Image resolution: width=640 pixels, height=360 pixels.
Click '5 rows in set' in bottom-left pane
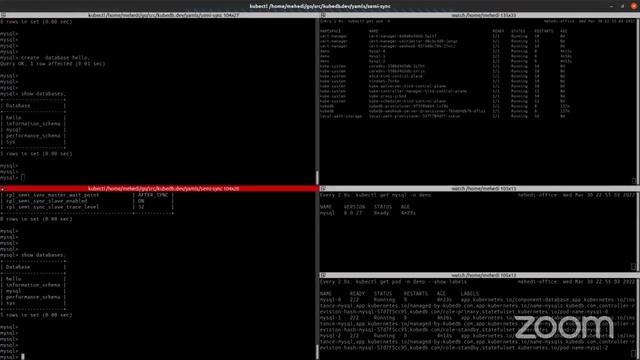coord(36,315)
